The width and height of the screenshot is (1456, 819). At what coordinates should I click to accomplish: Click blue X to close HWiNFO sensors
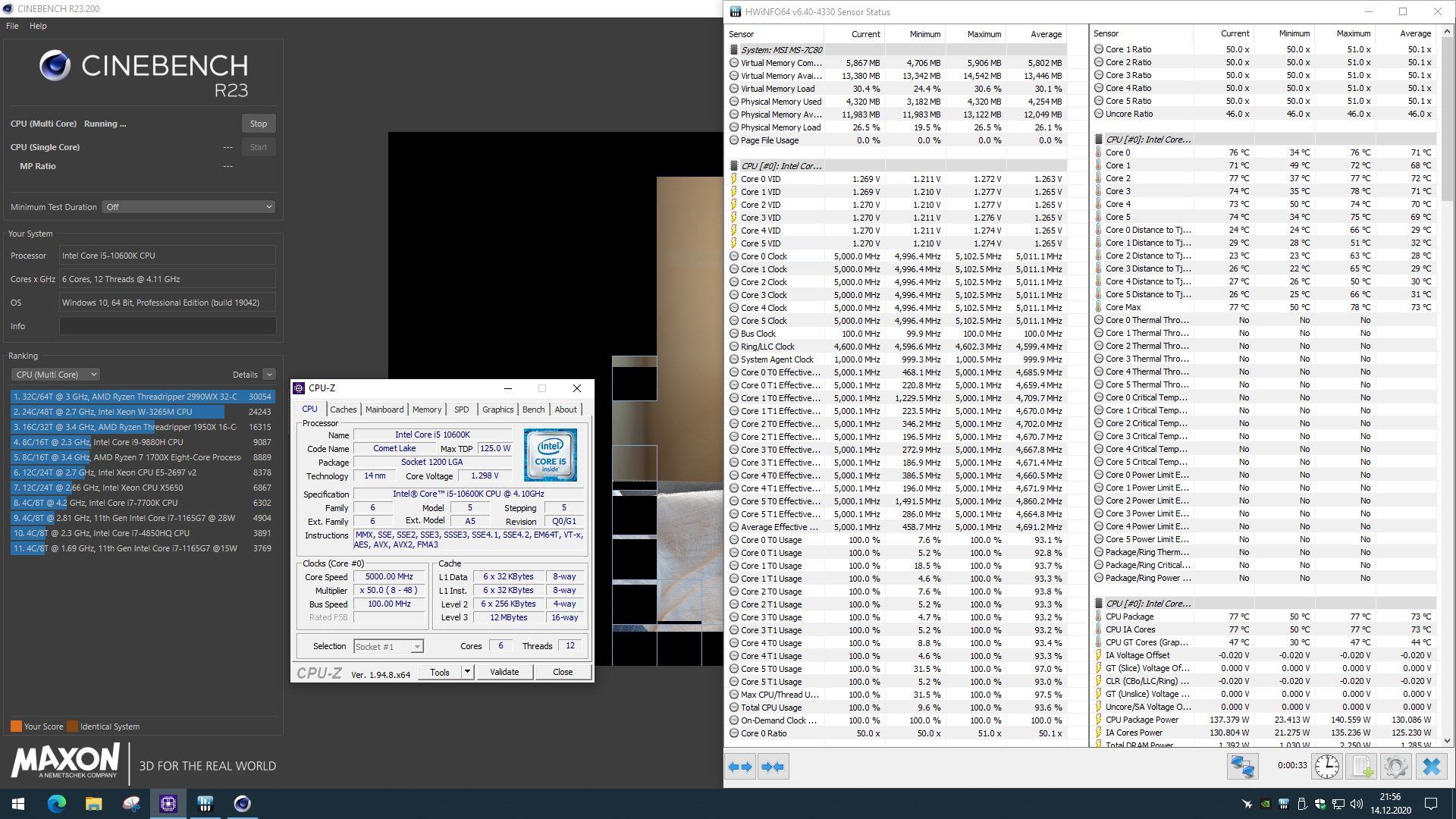(x=1431, y=767)
